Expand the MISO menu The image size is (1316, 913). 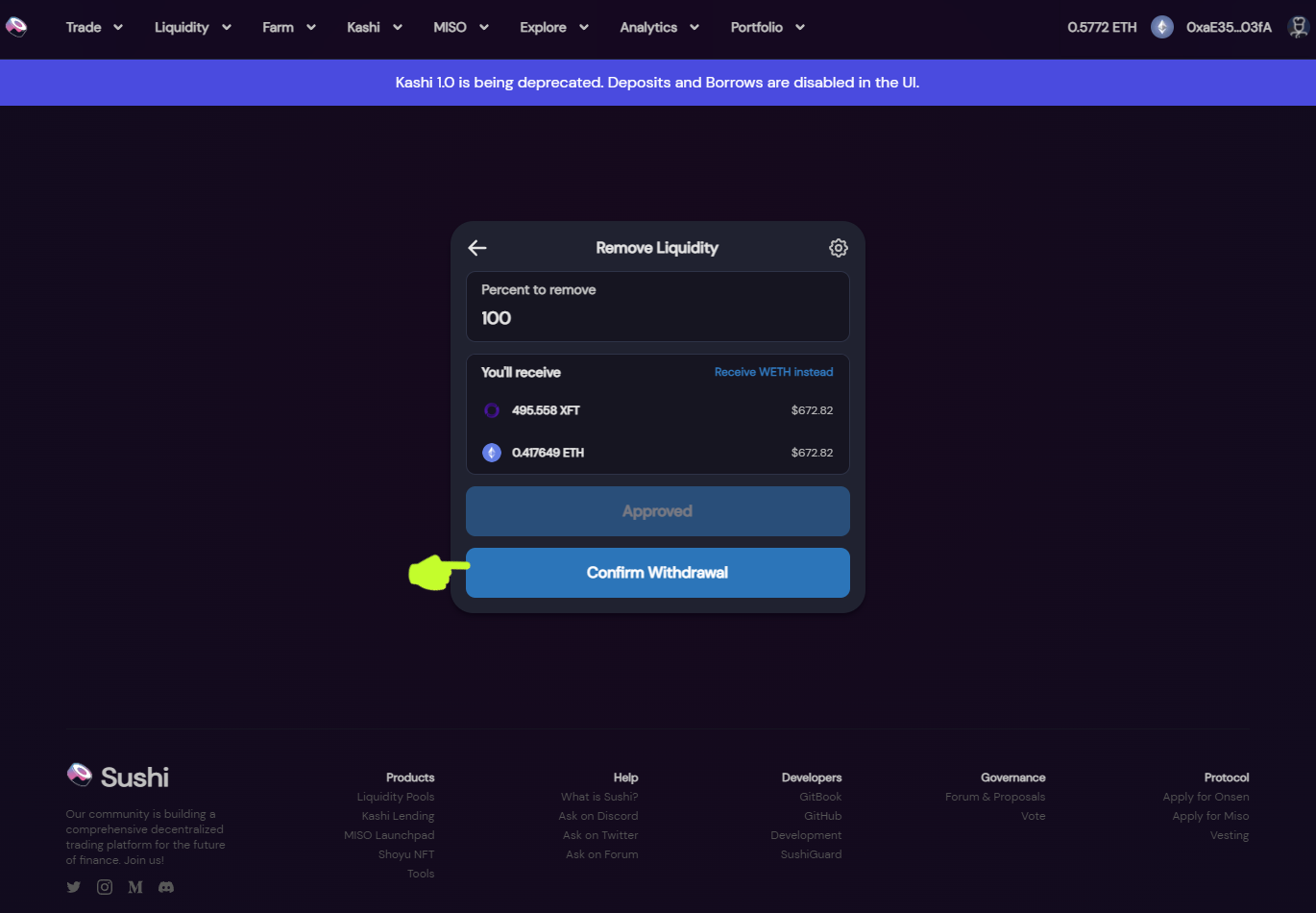(461, 27)
